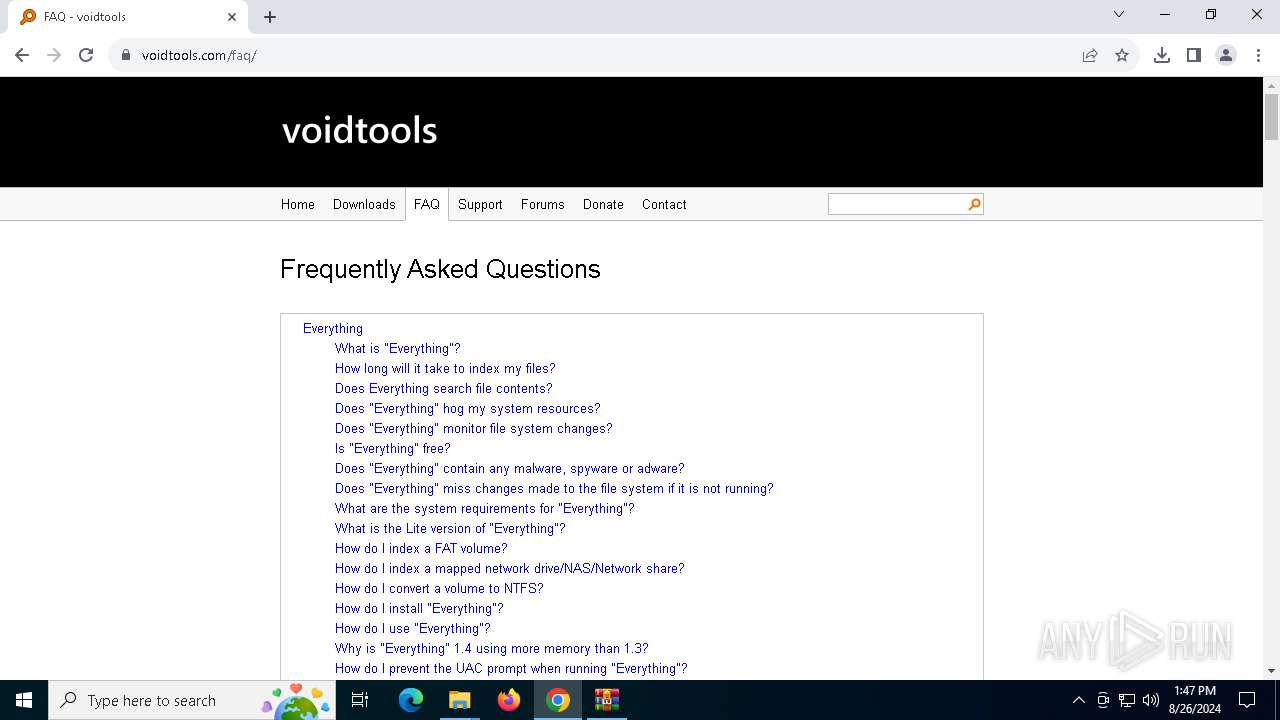Open File Explorer from the taskbar
This screenshot has height=720, width=1280.
pos(459,700)
